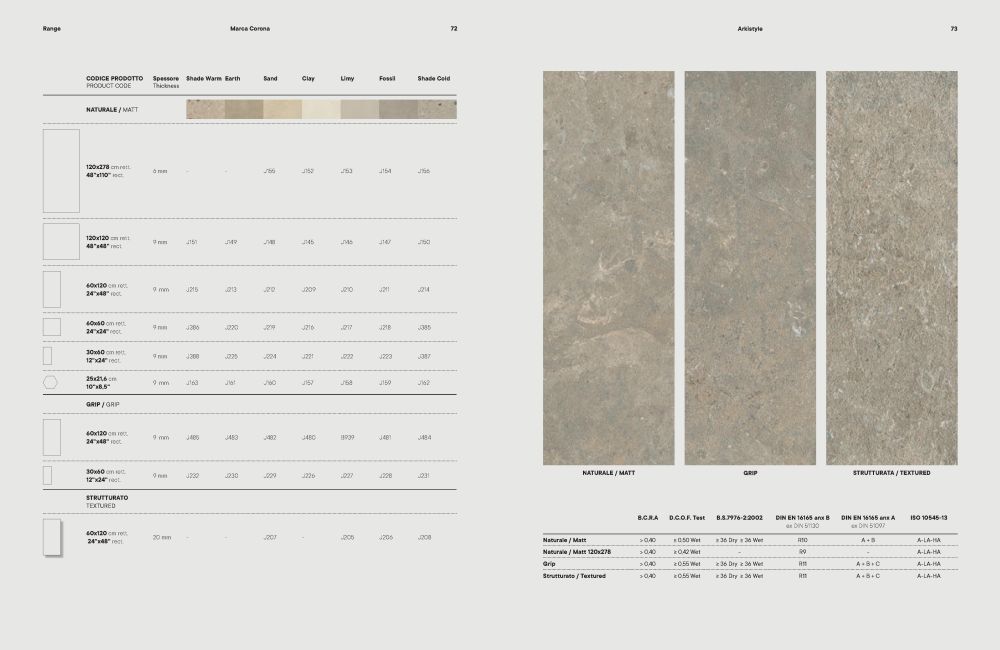Click the Grip 30x60 tile outline icon
1000x650 pixels.
pos(47,475)
